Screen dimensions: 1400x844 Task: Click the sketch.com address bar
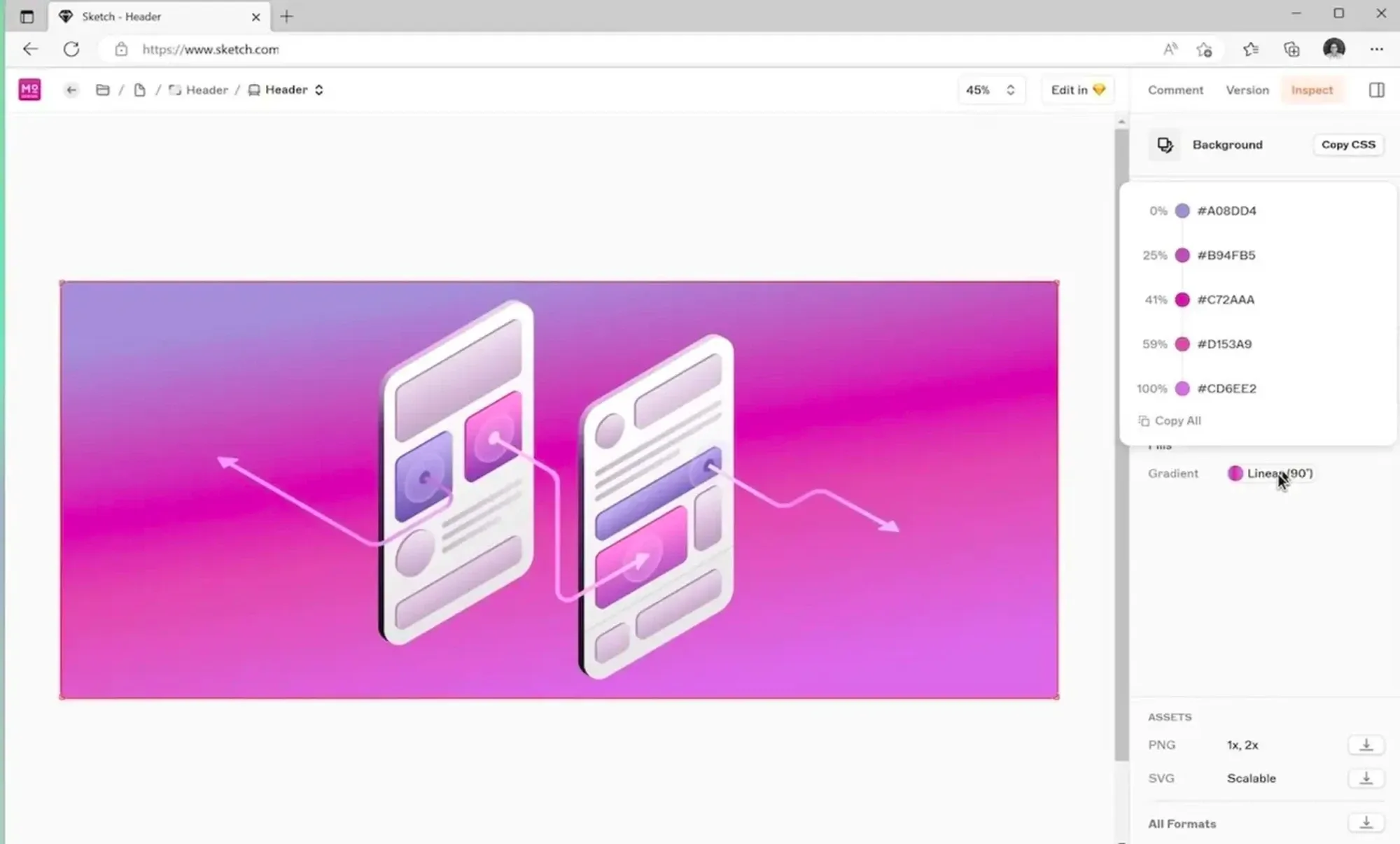tap(630, 49)
